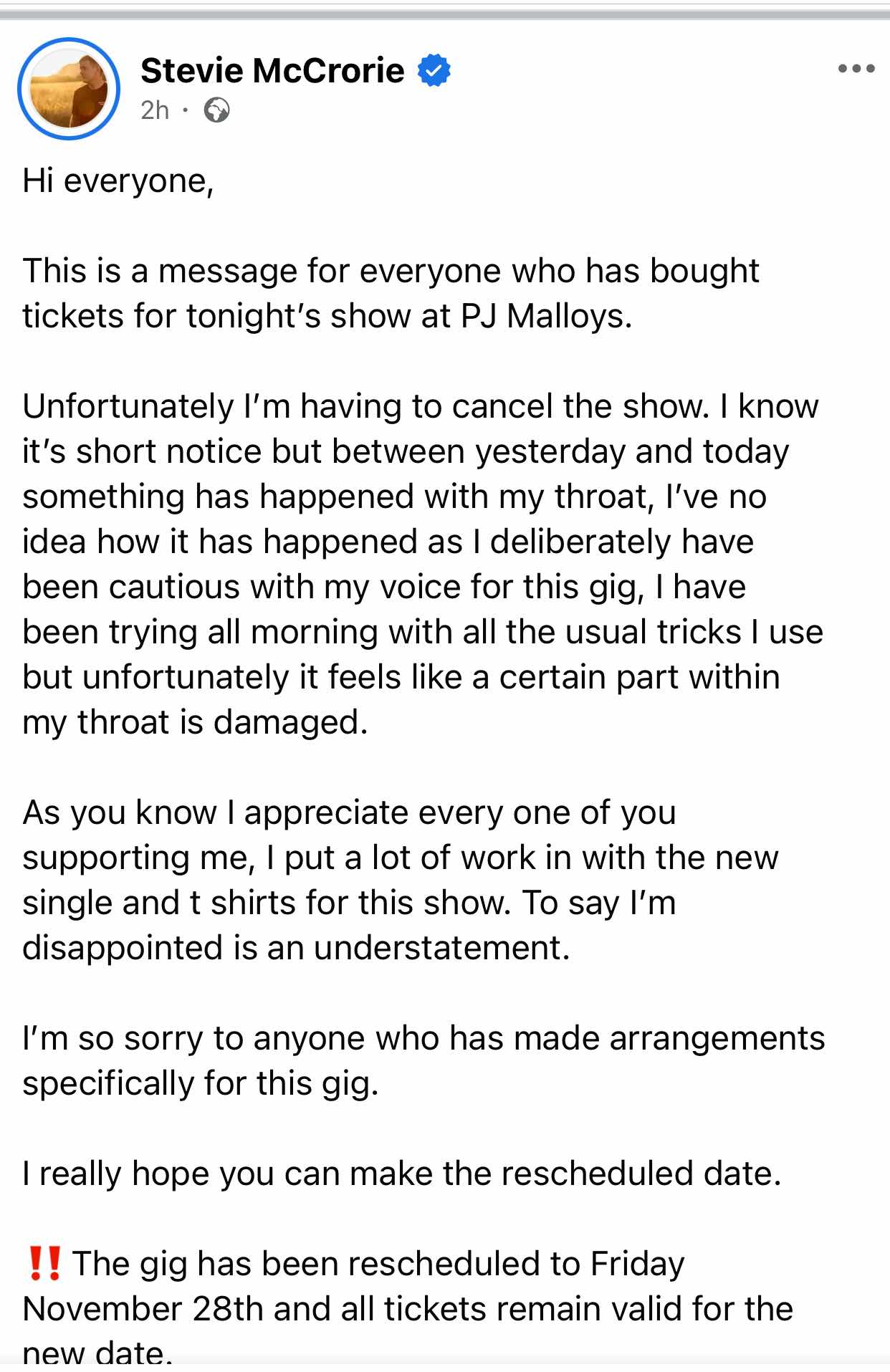This screenshot has width=890, height=1372.
Task: Click the globe public audience icon
Action: click(x=216, y=110)
